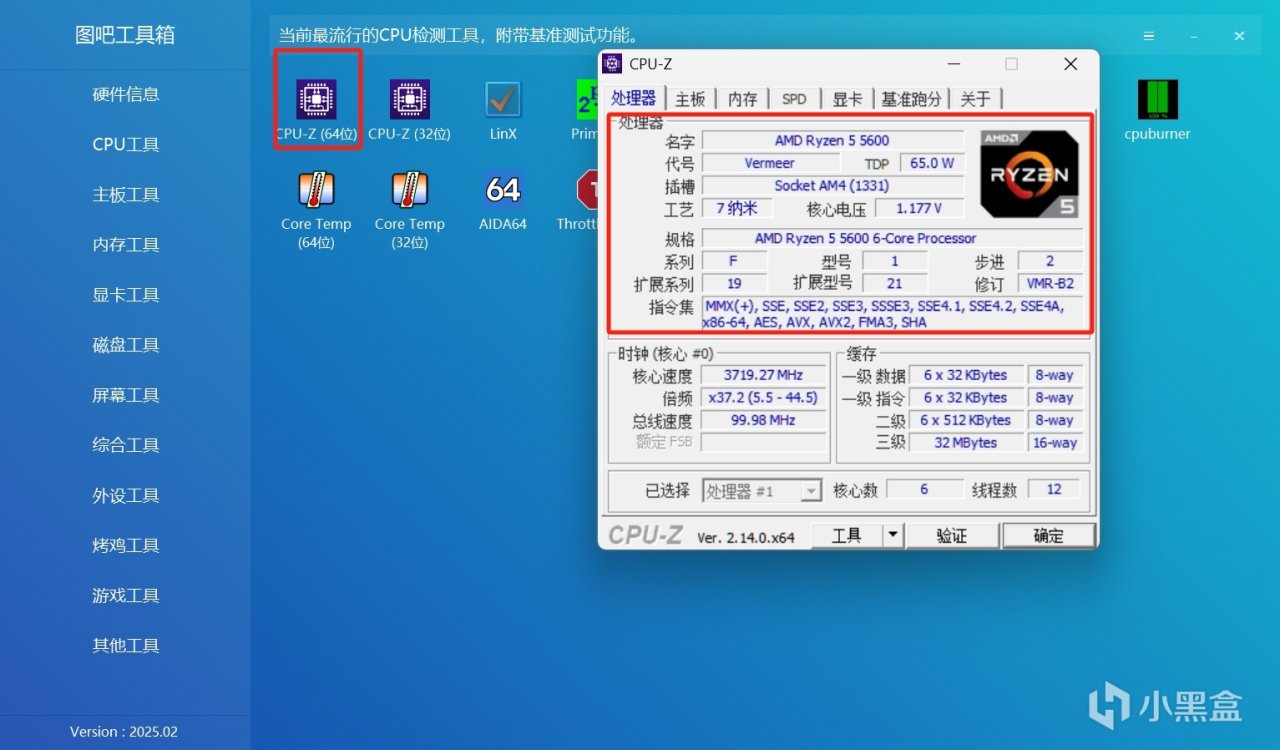This screenshot has height=750, width=1280.
Task: Minimize the 图吧工具箱 window
Action: coord(1194,36)
